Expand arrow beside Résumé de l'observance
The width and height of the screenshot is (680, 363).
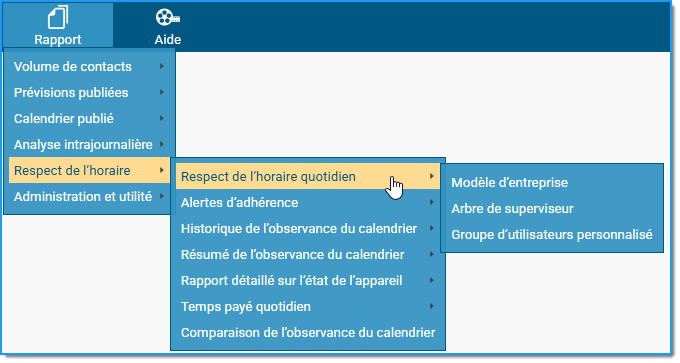tap(432, 255)
